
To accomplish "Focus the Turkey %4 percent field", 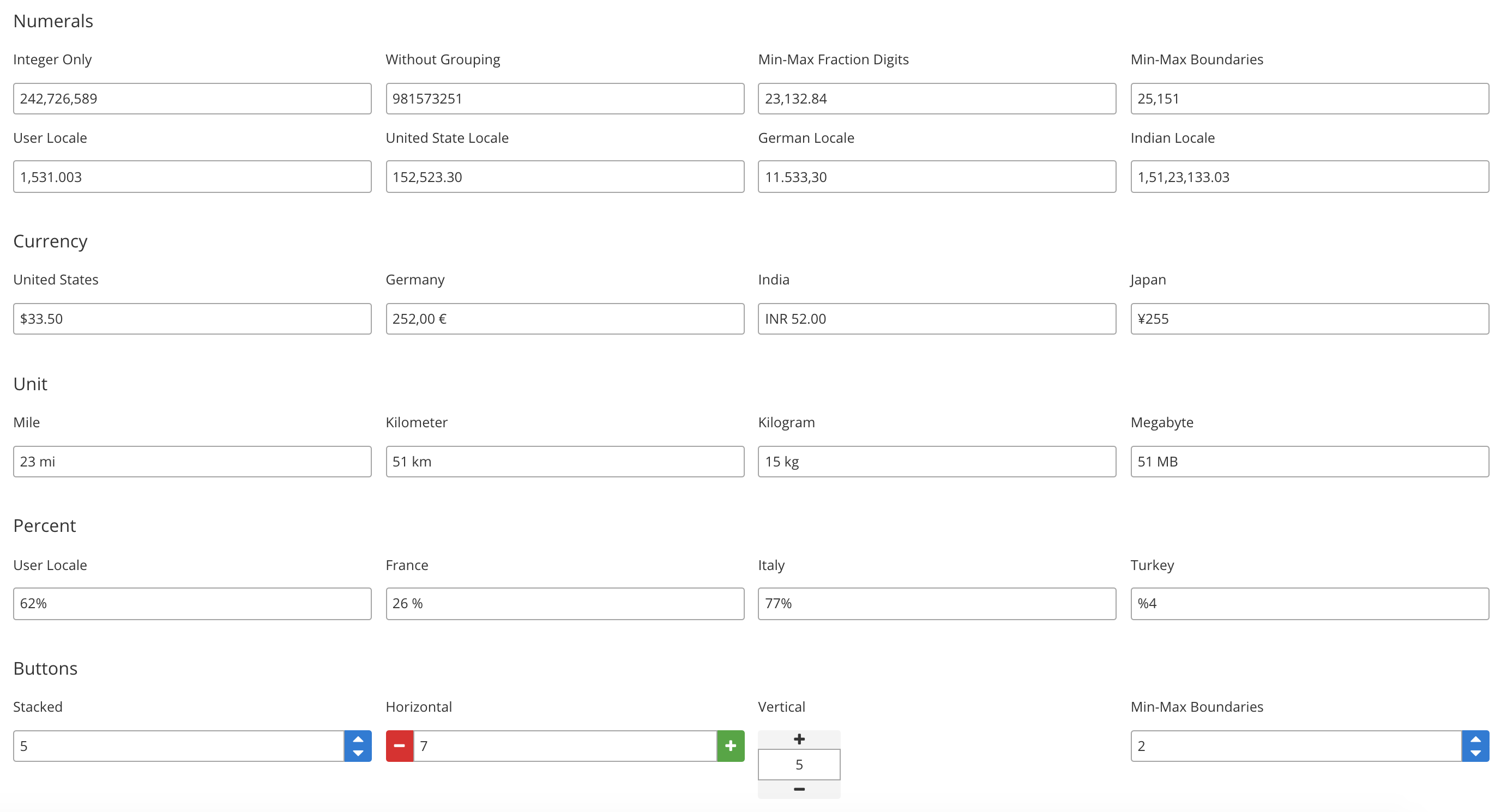I will pos(1309,603).
